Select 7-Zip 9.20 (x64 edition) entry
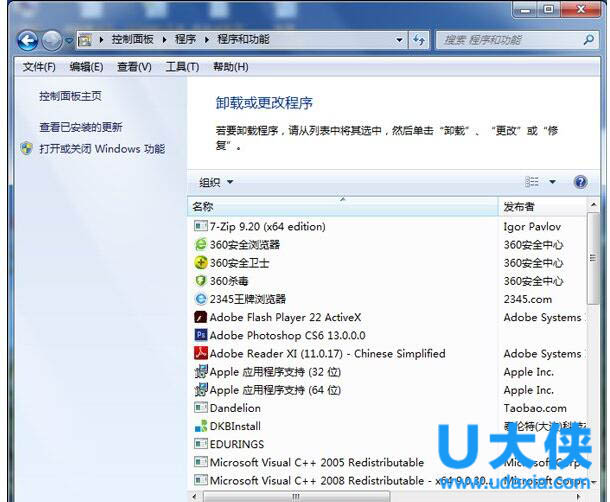The height and width of the screenshot is (502, 610). pos(268,226)
